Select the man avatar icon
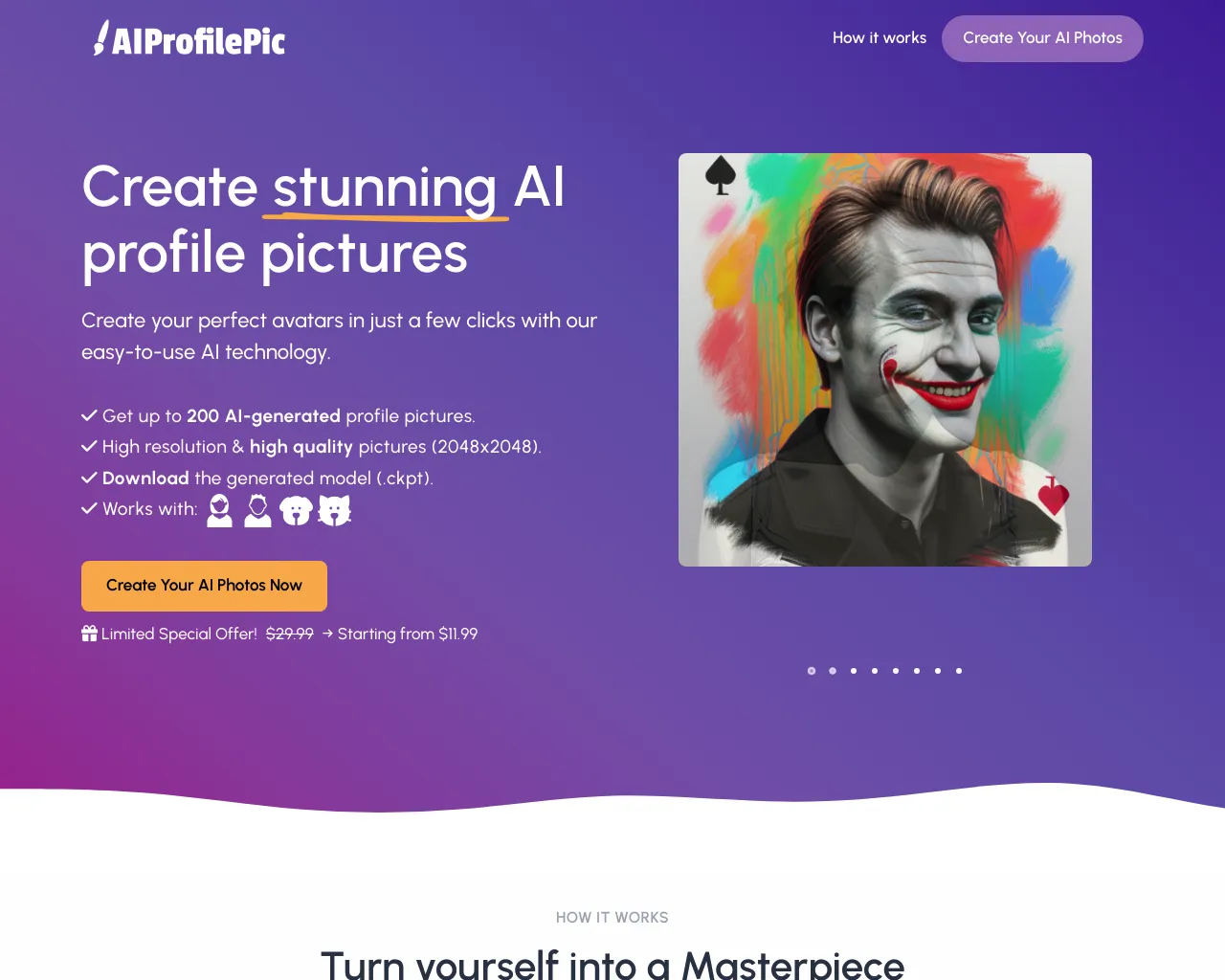 coord(257,511)
